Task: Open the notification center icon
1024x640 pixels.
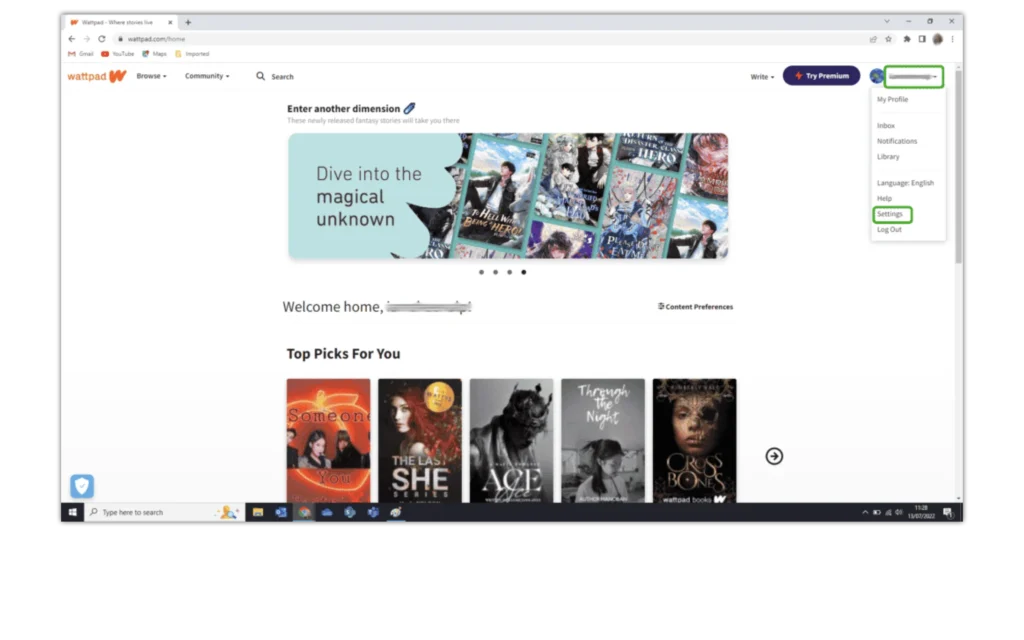Action: tap(948, 513)
